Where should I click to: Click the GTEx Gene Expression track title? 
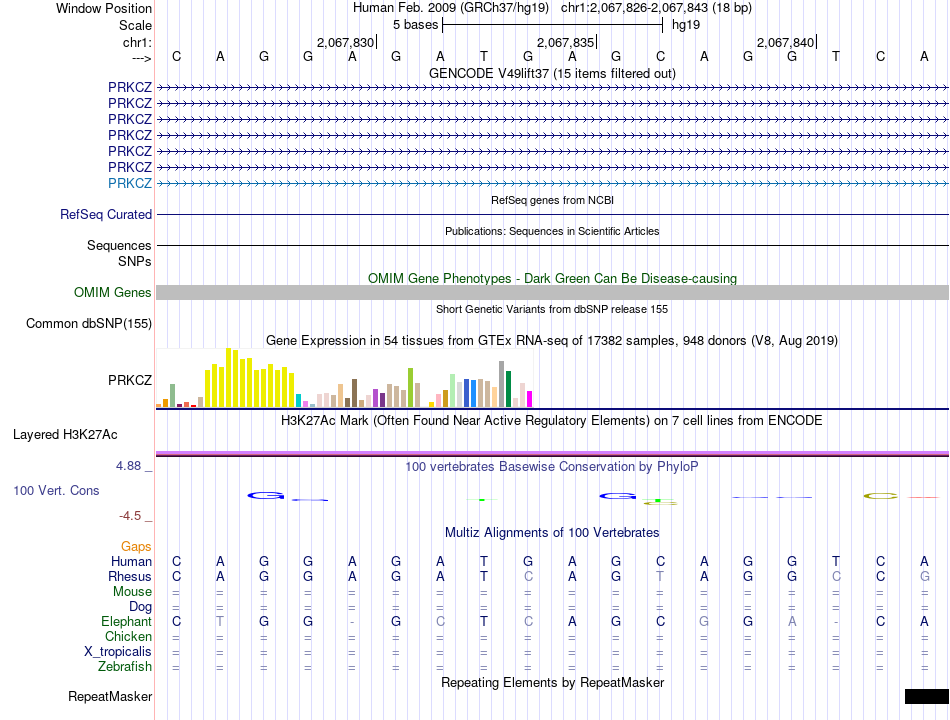point(552,341)
